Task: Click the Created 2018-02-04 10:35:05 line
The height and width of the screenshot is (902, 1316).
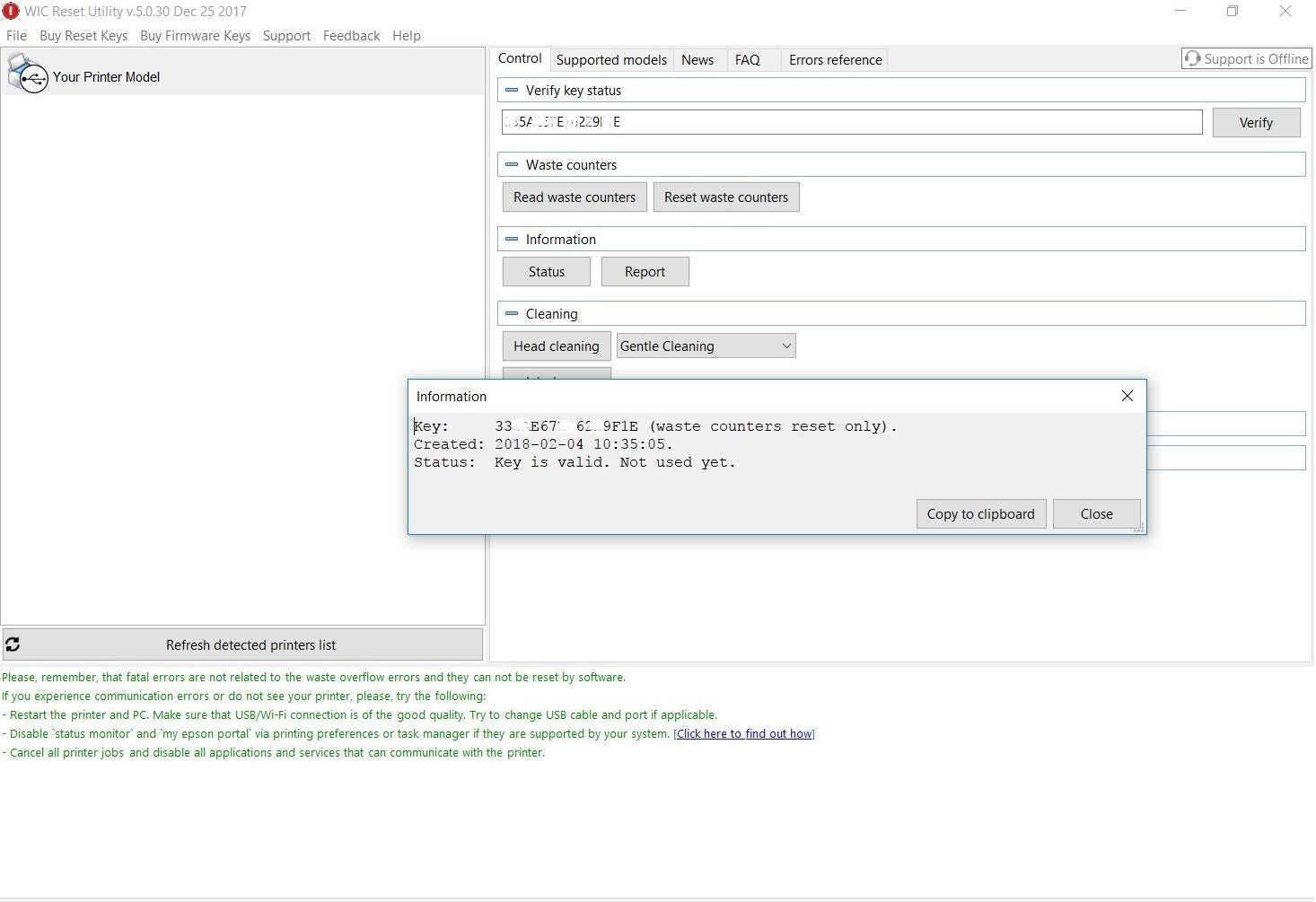Action: (x=543, y=444)
